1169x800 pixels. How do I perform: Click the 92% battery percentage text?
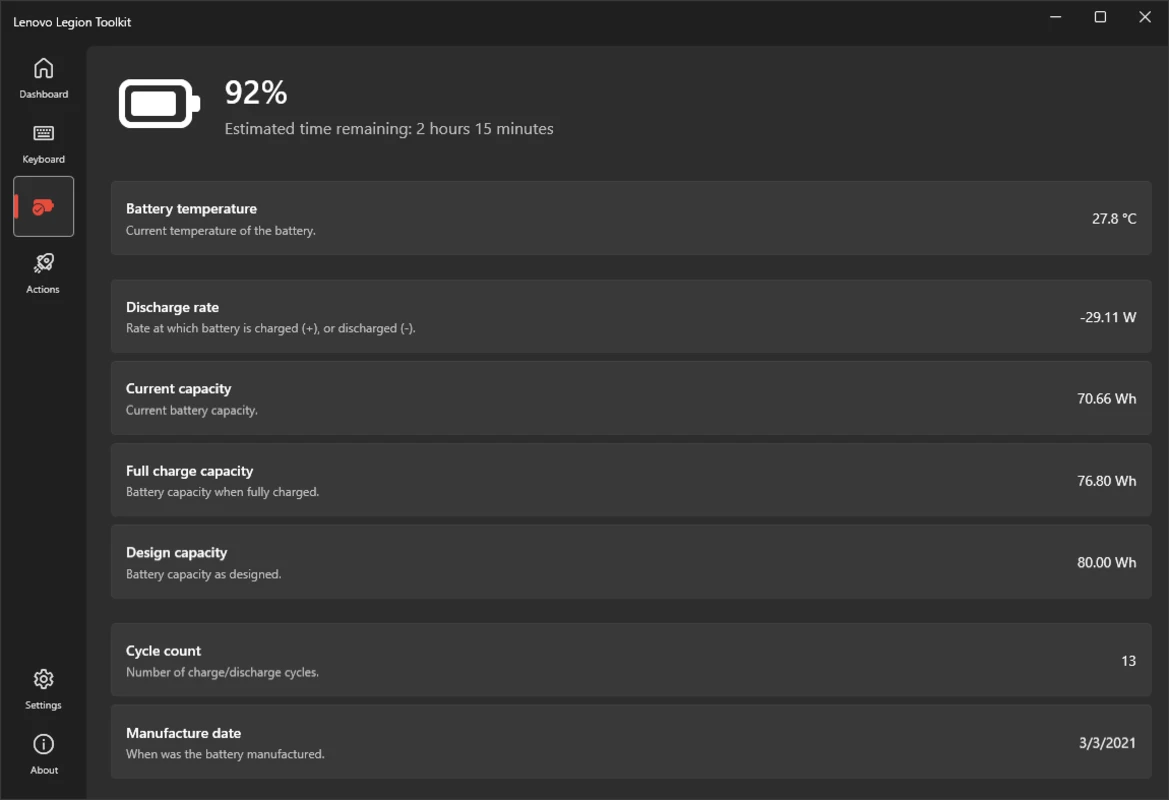click(256, 92)
